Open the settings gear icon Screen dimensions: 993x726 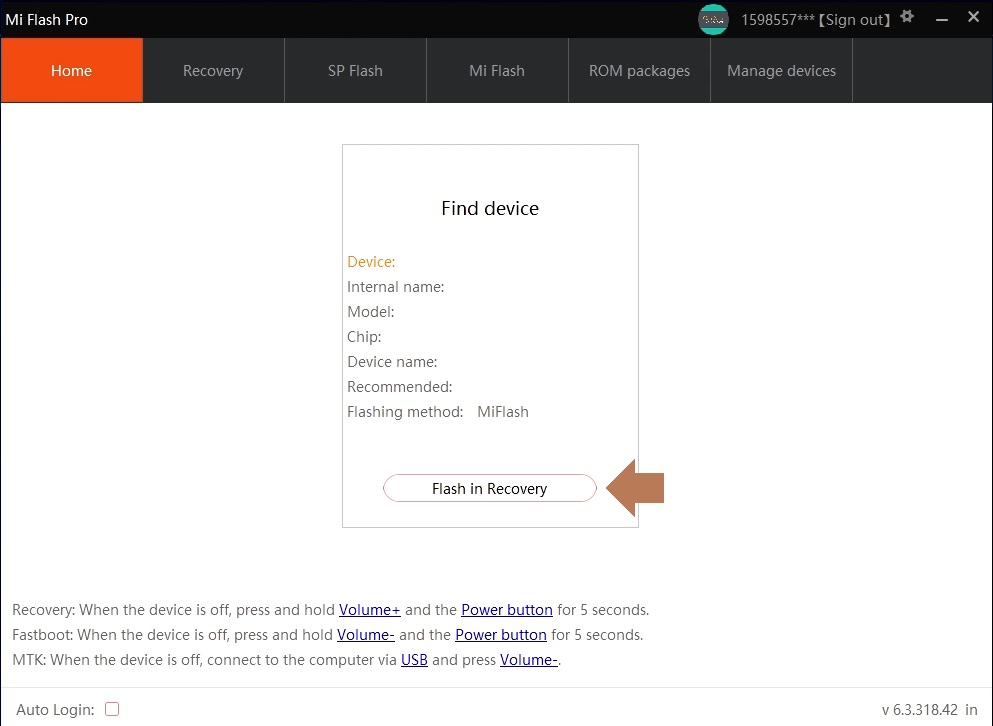(907, 16)
